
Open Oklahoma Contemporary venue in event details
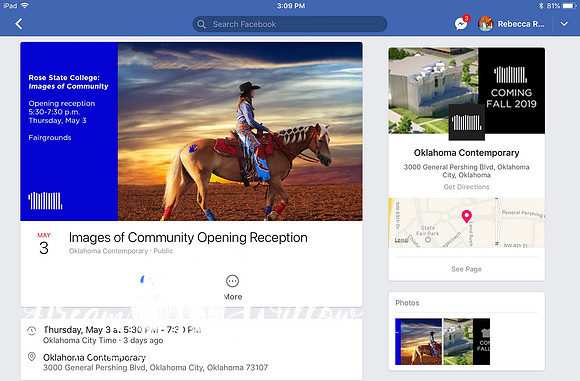point(94,357)
